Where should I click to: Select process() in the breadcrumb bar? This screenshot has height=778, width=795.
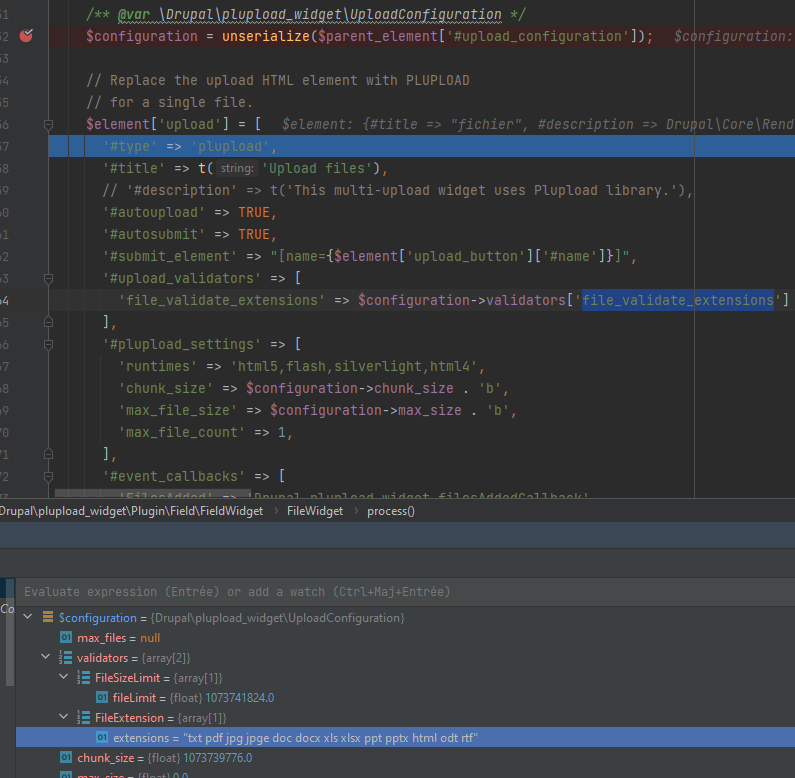tap(390, 511)
